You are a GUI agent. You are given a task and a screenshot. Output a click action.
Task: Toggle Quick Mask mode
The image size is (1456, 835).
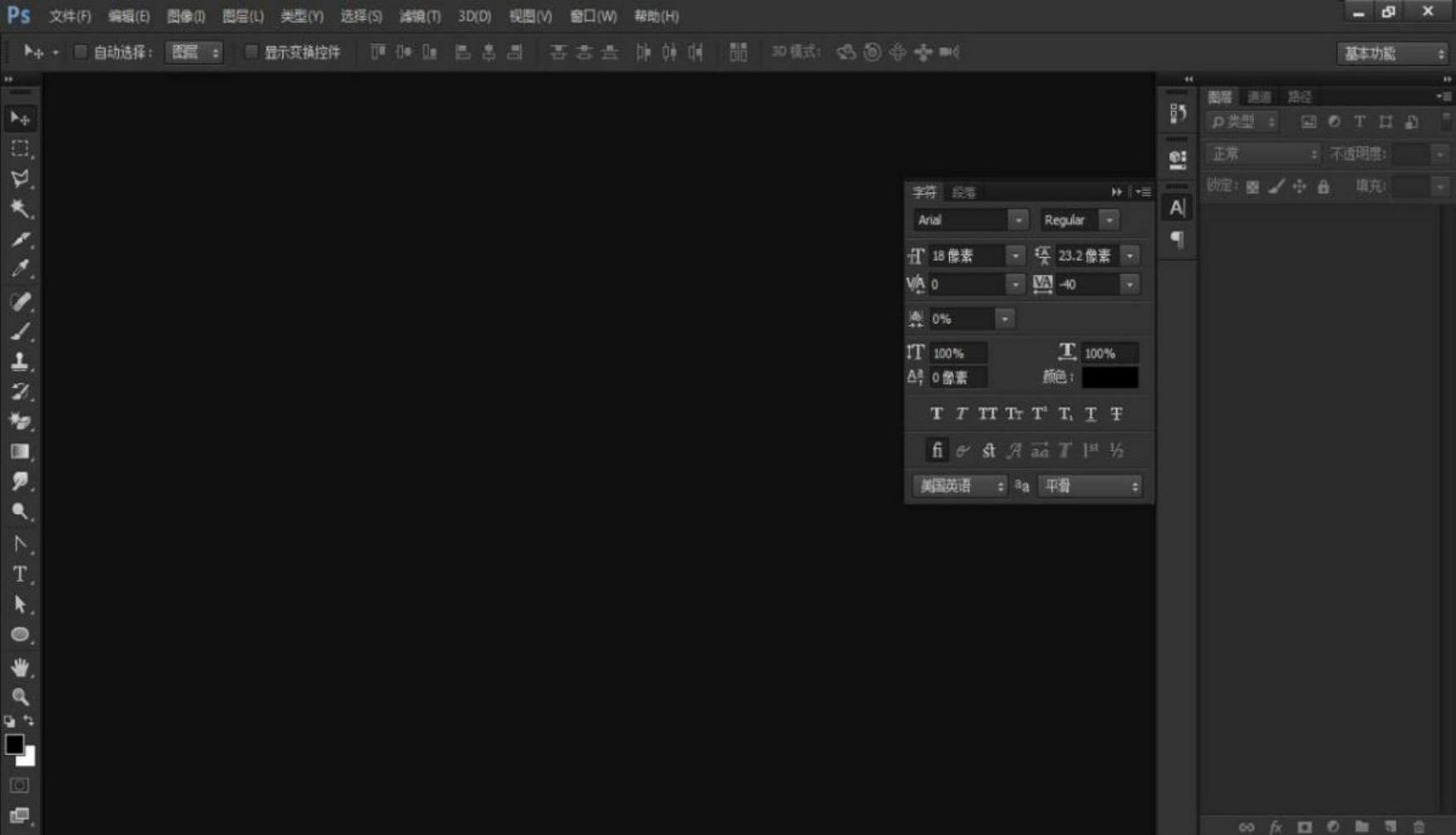coord(20,785)
